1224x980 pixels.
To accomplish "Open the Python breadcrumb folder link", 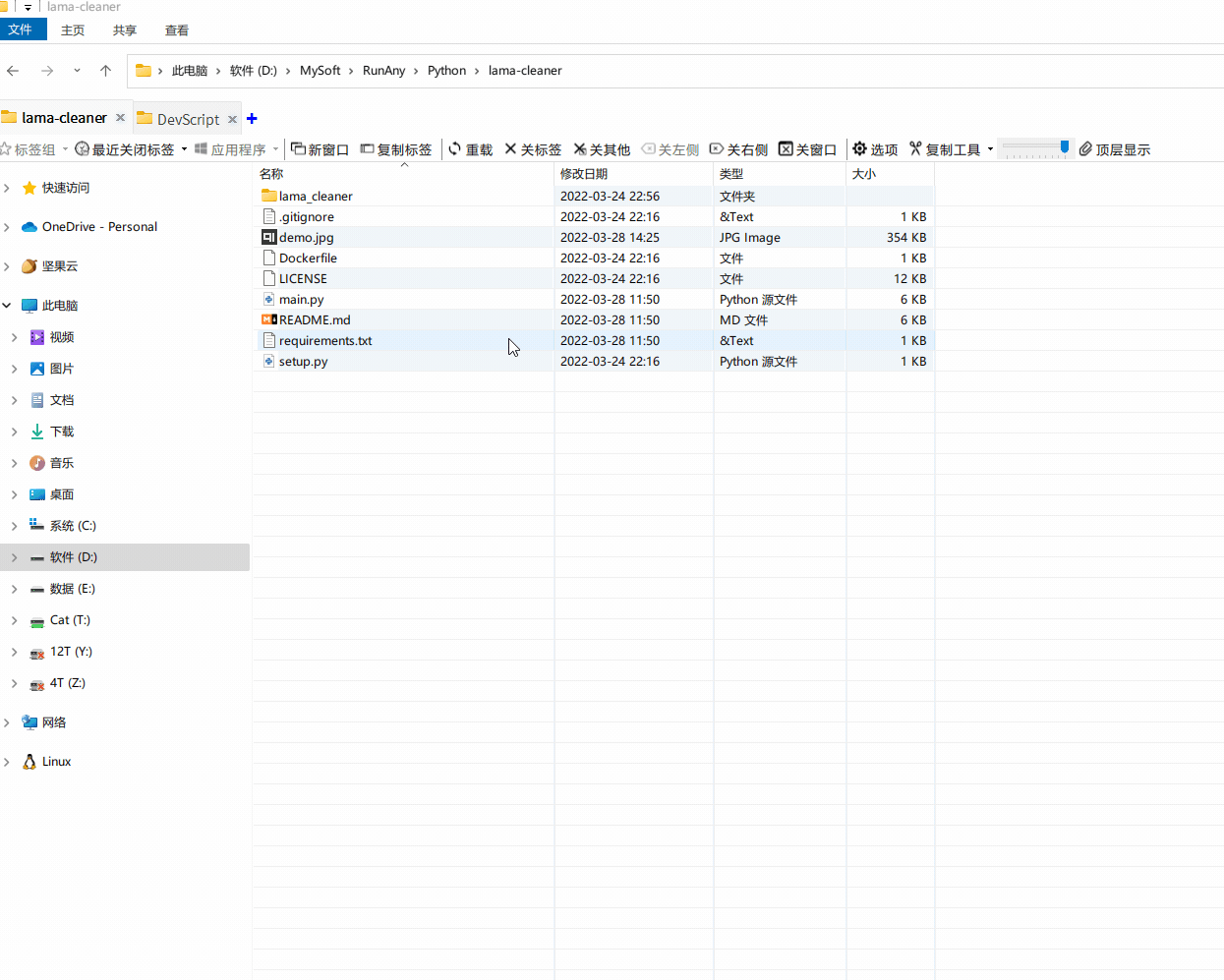I will tap(447, 70).
